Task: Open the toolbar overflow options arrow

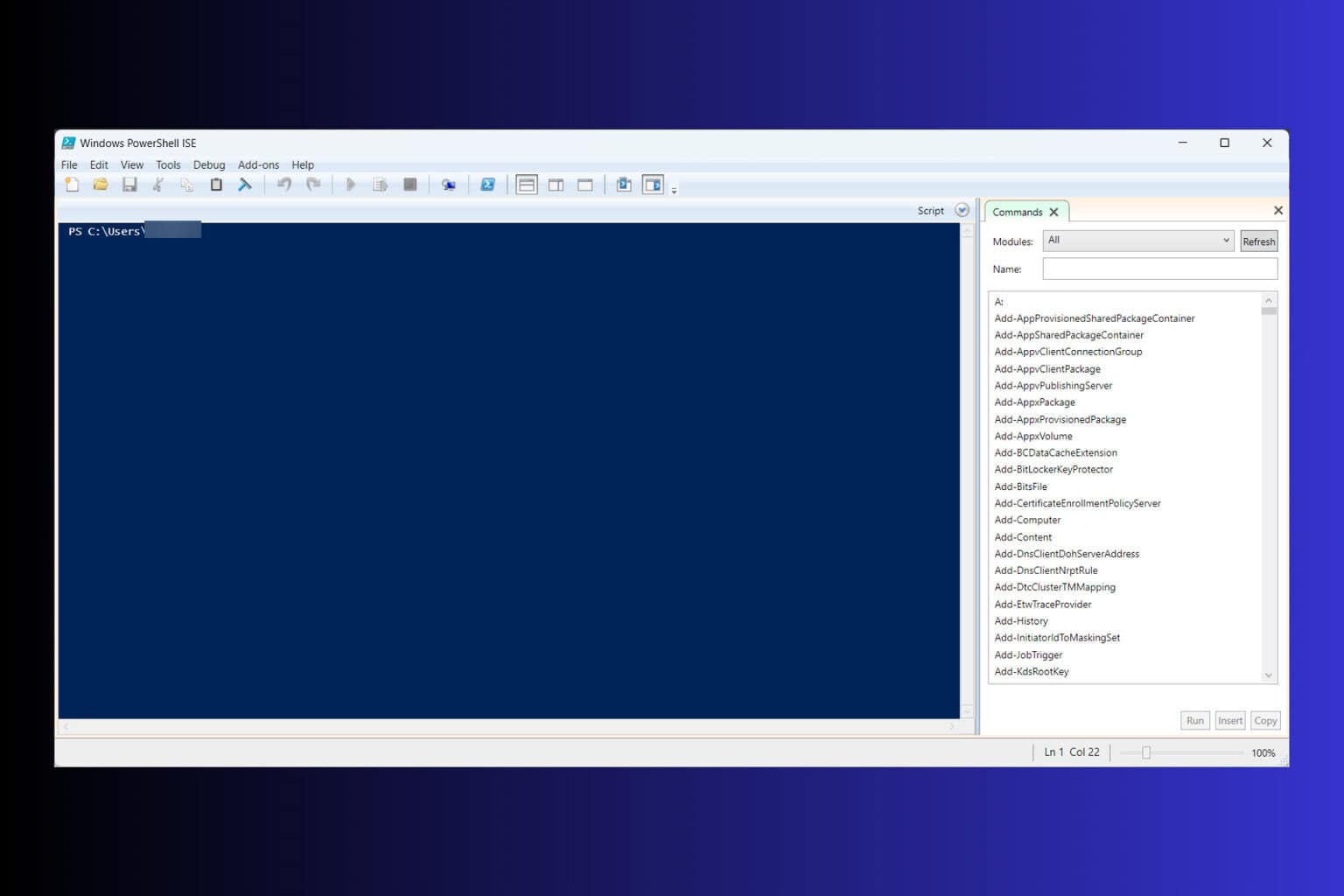Action: pos(674,190)
